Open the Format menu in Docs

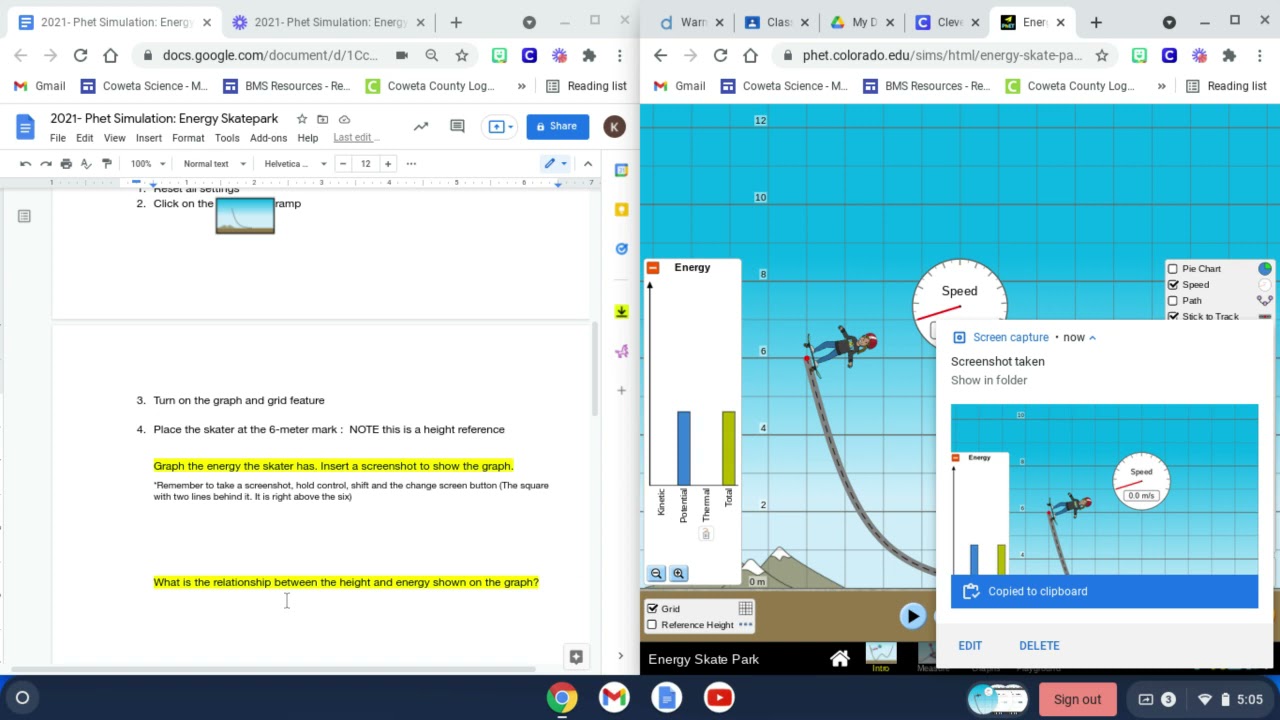(x=188, y=138)
